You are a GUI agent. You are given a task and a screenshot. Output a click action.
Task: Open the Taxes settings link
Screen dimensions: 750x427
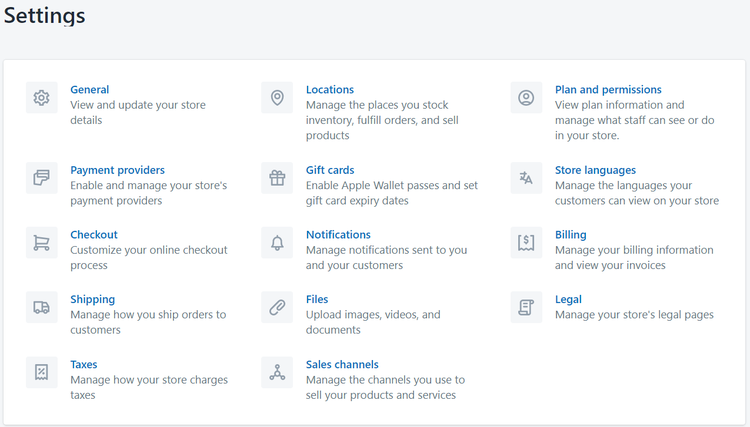pyautogui.click(x=84, y=364)
